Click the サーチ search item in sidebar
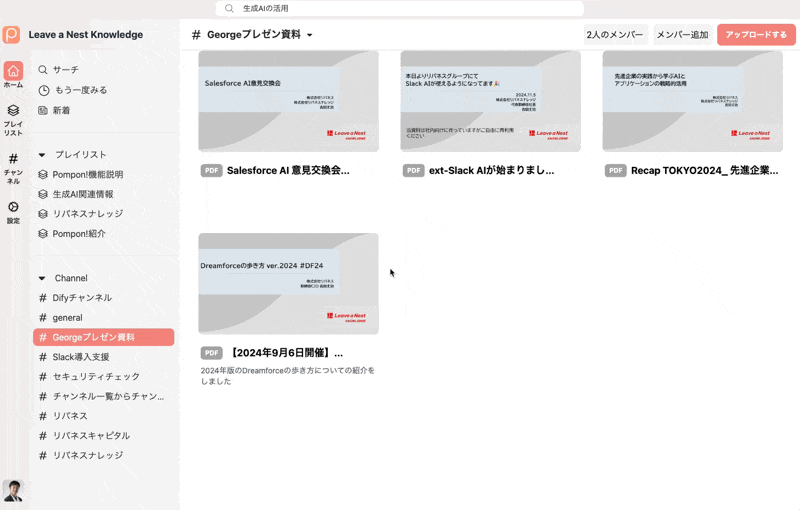 65,70
